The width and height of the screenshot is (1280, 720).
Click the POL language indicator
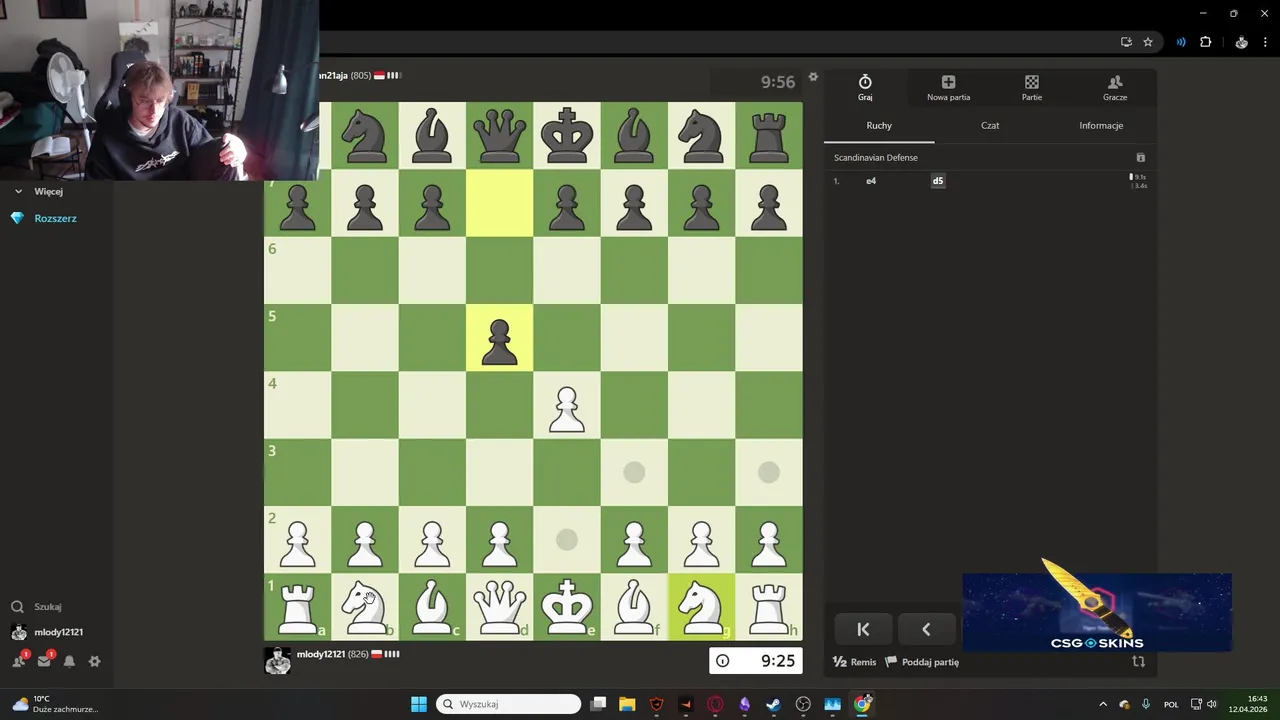(1171, 704)
